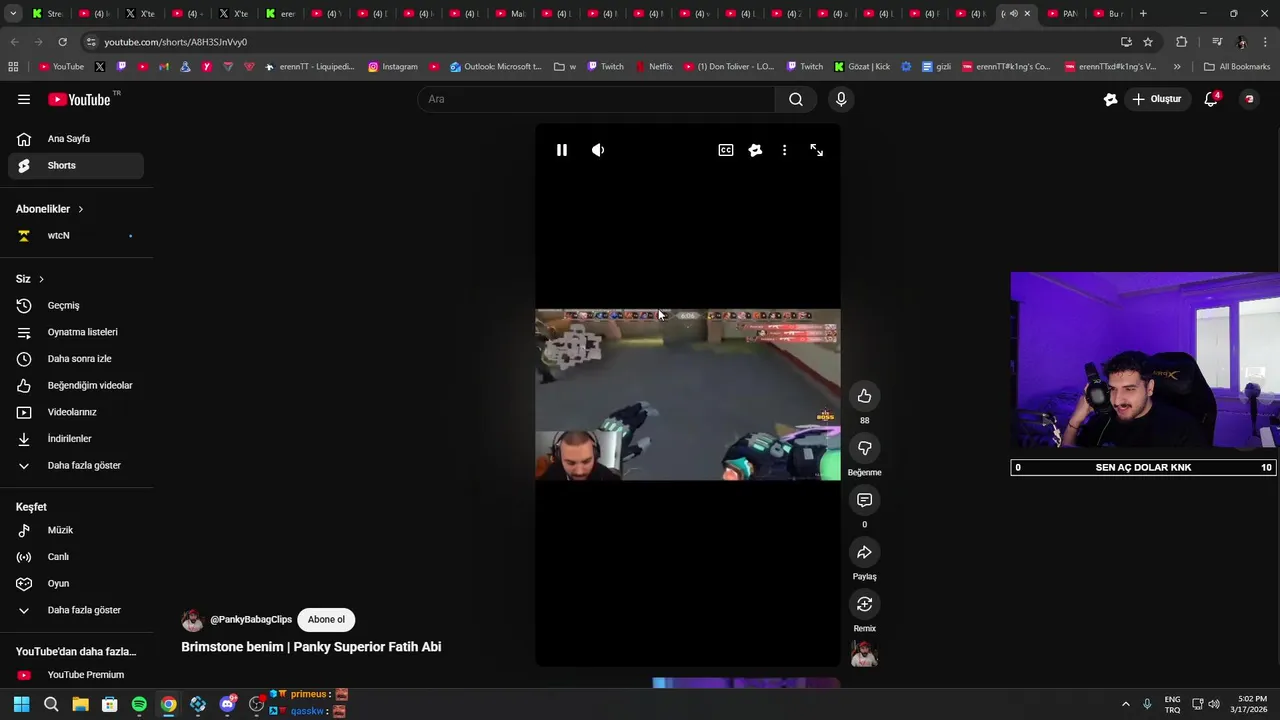Start voice search with microphone
This screenshot has width=1280, height=720.
tap(841, 99)
